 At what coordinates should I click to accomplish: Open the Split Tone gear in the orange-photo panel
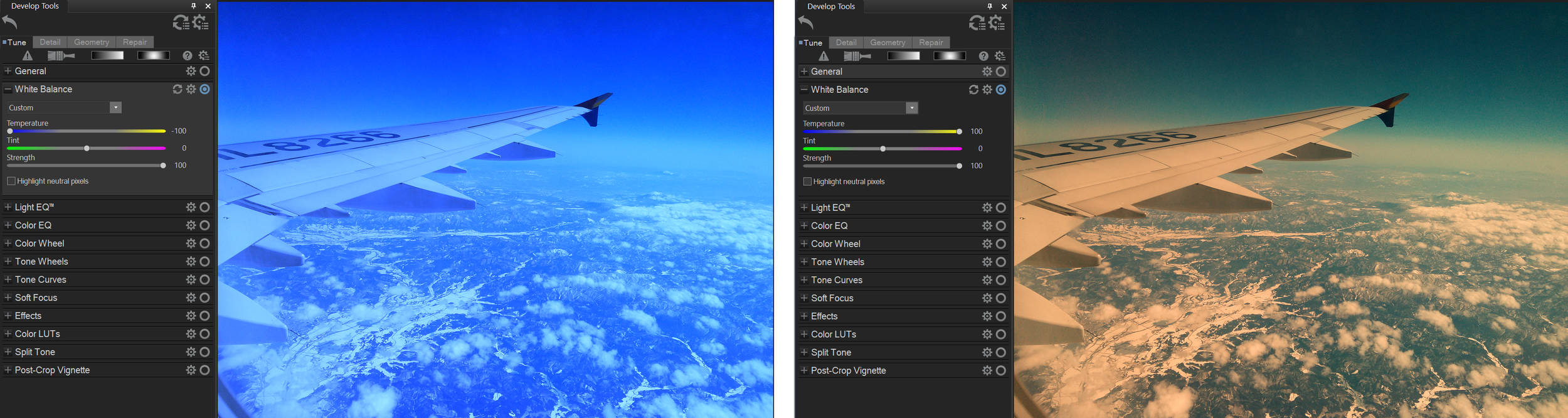click(987, 353)
